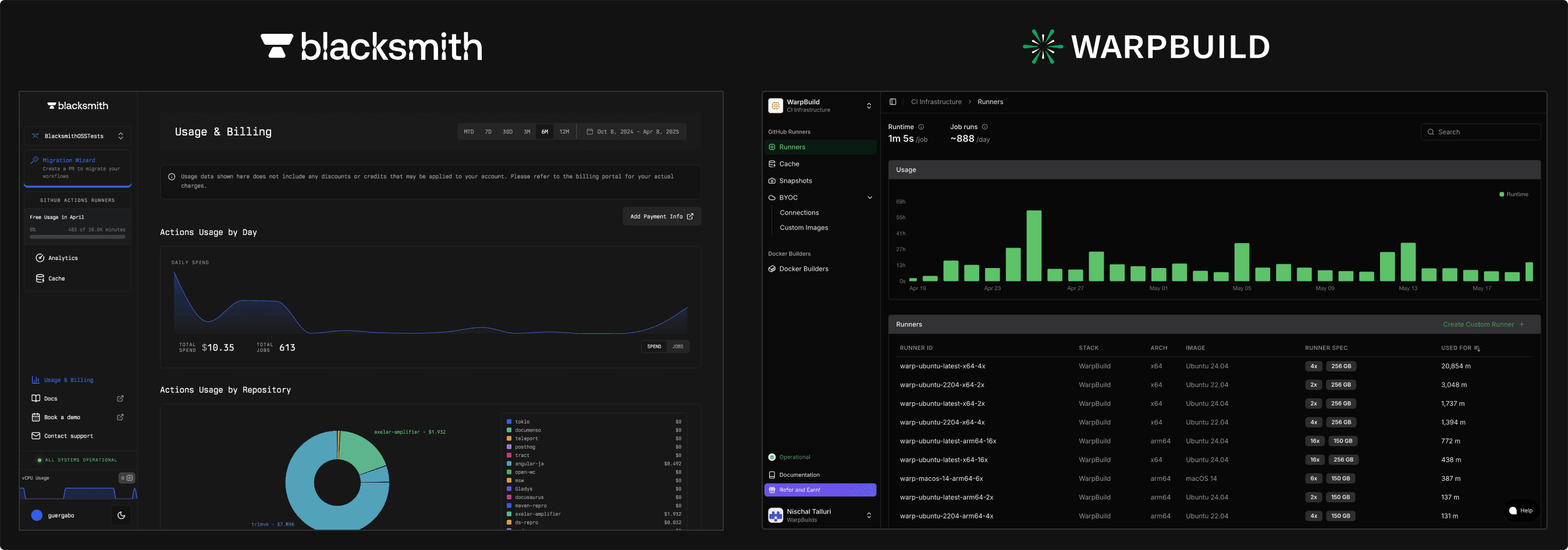Select the 12M time range tab

coord(564,131)
